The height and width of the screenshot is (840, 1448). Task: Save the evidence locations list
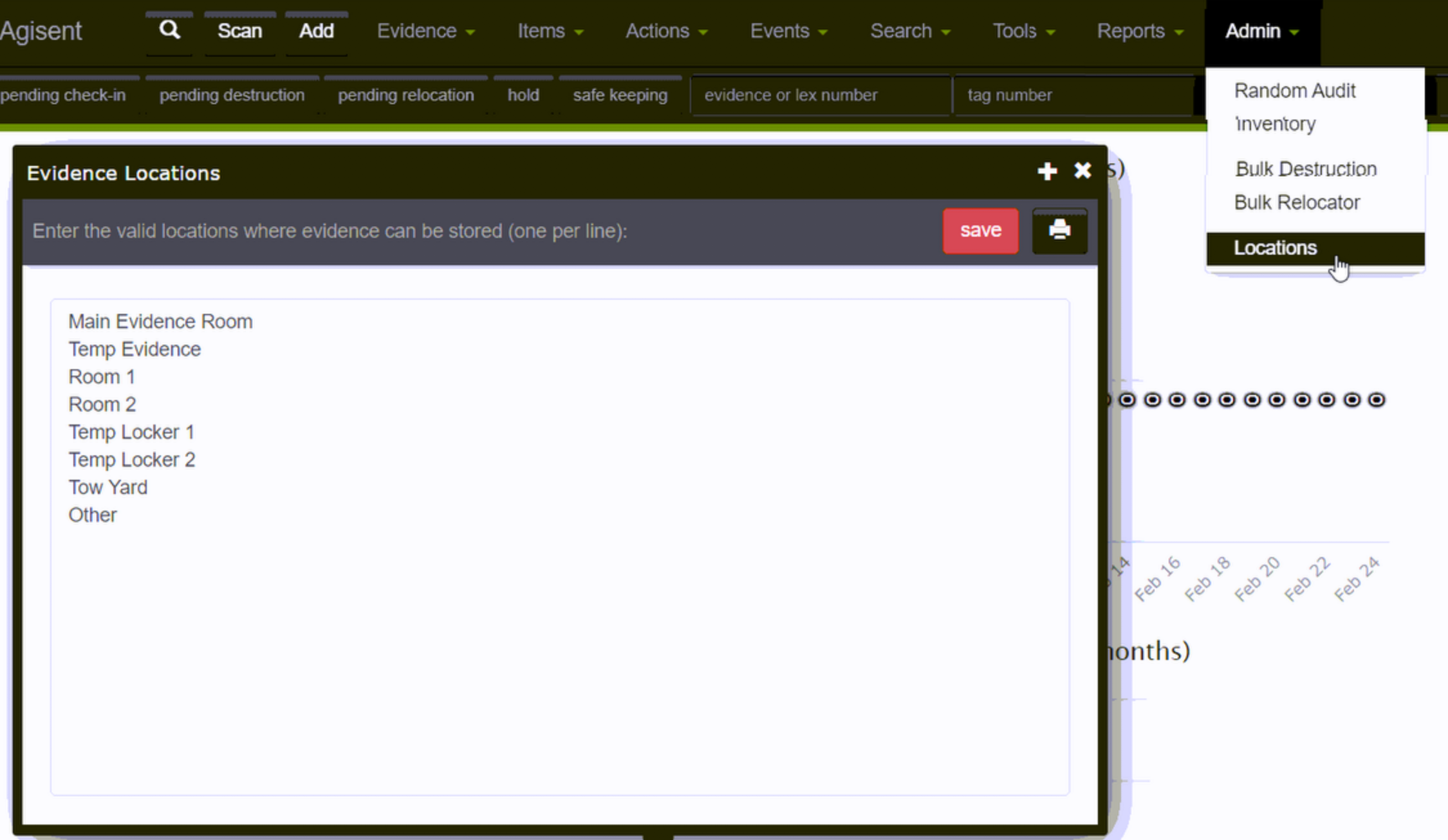[x=980, y=230]
